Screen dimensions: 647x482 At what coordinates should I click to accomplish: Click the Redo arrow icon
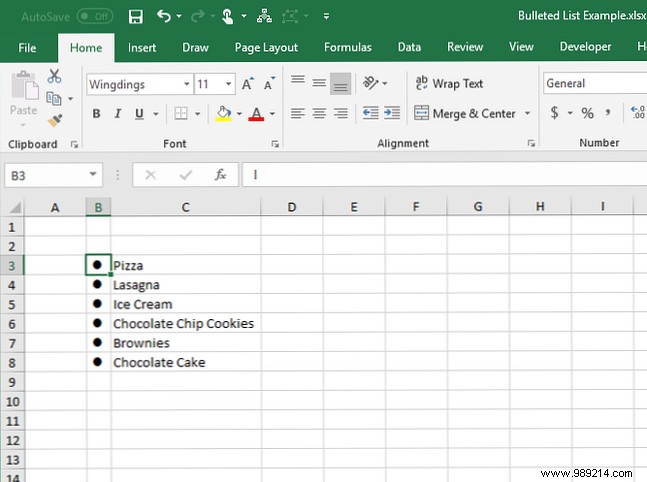(198, 16)
